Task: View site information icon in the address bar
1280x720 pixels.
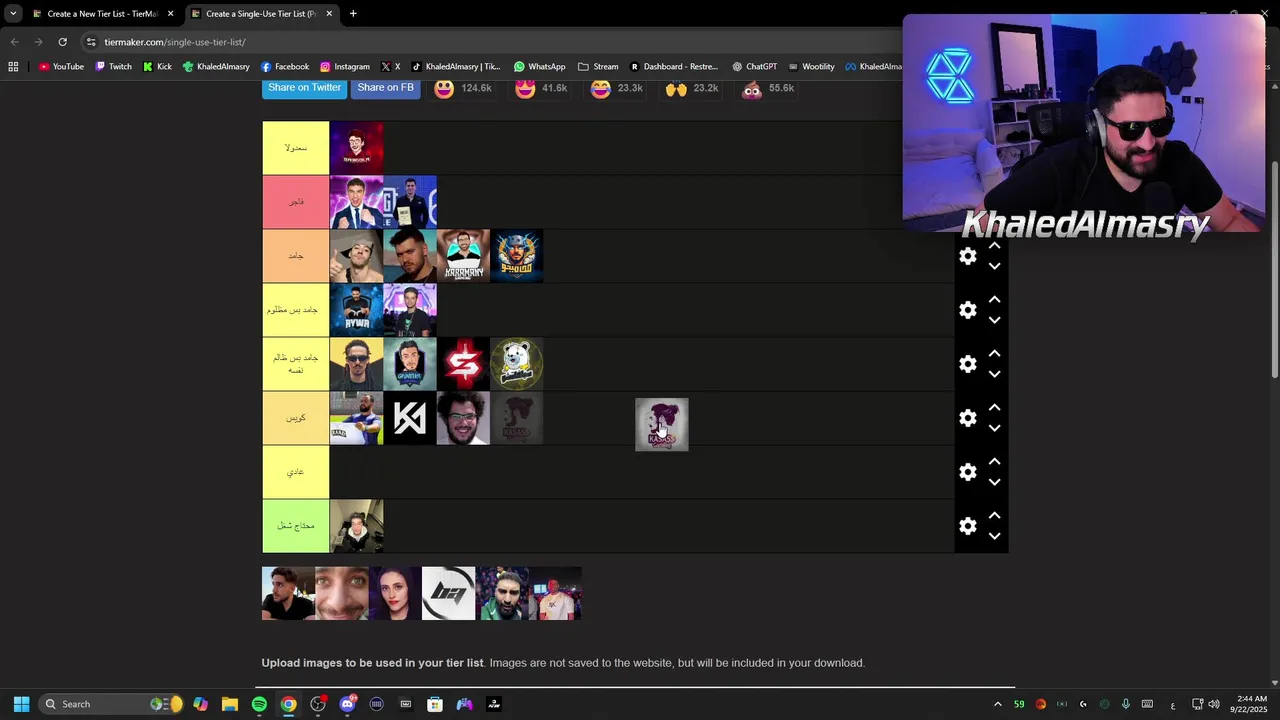Action: tap(91, 42)
